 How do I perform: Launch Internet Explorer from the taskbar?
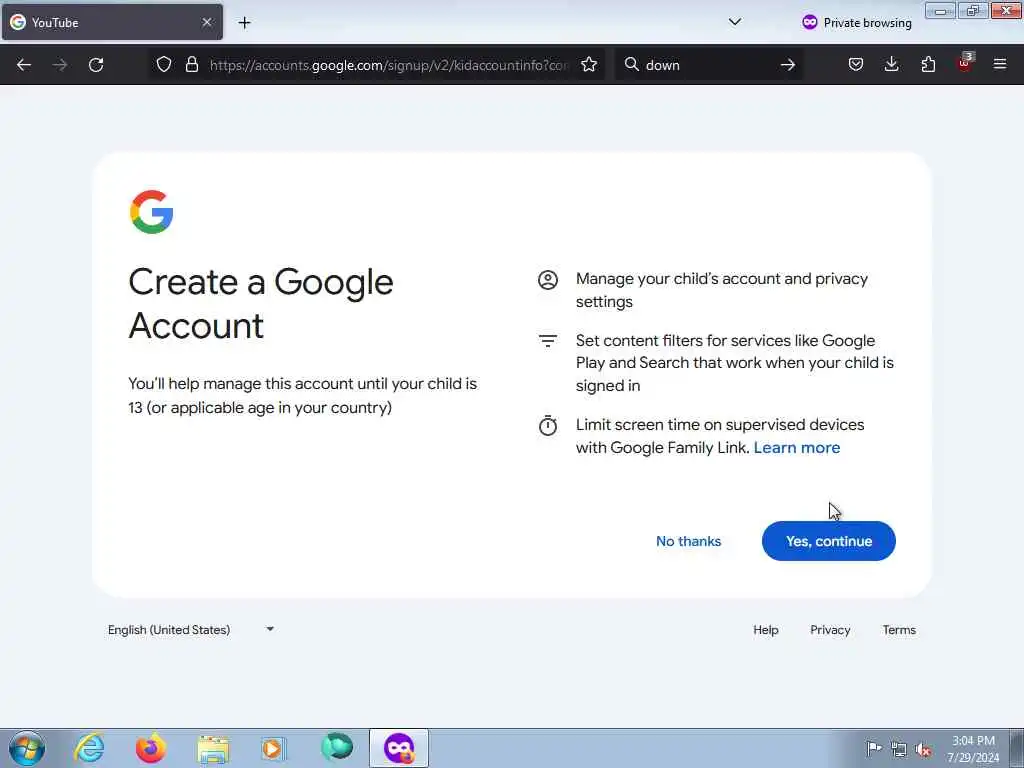[89, 748]
